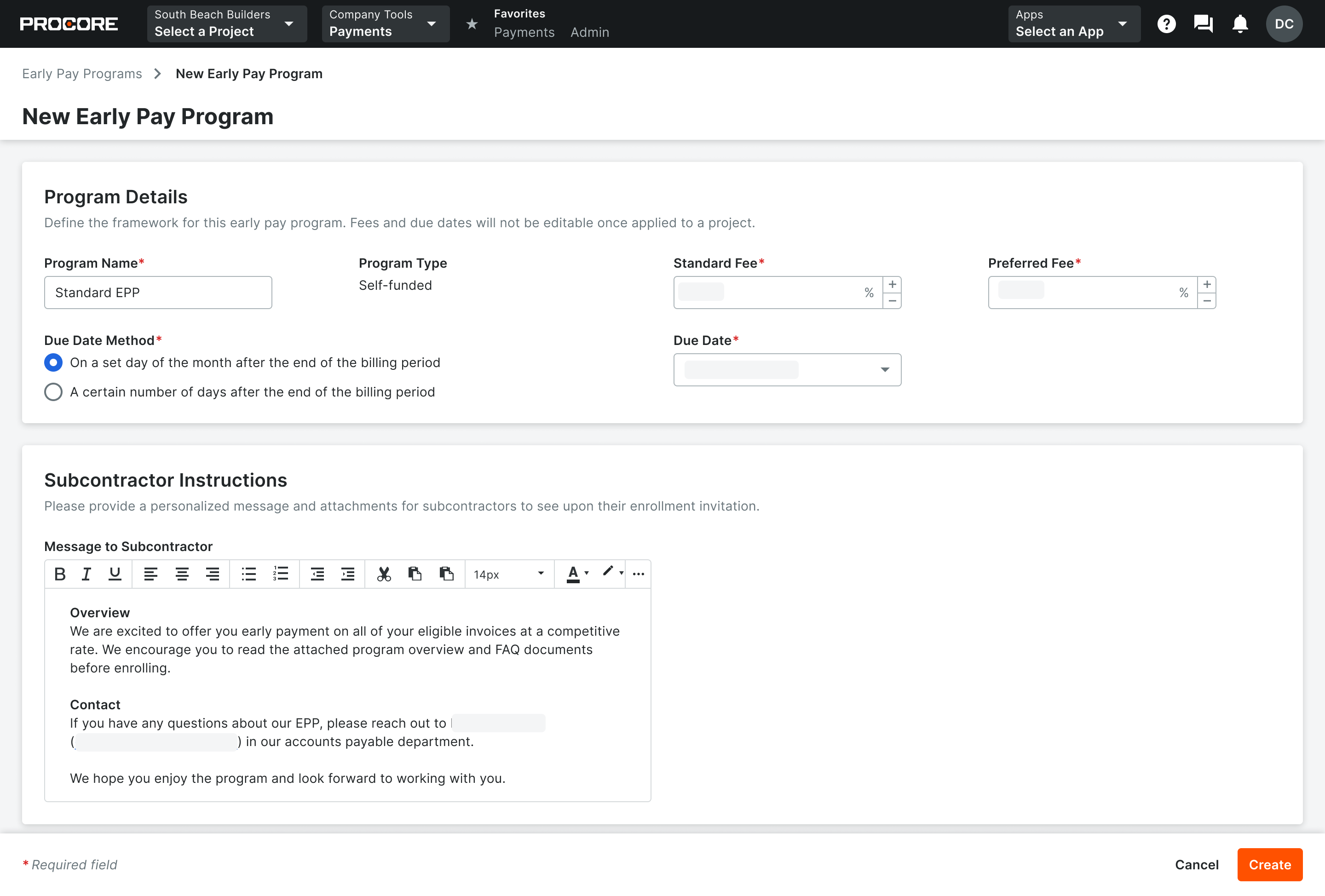This screenshot has height=896, width=1325.
Task: Insert a numbered list
Action: [x=281, y=574]
